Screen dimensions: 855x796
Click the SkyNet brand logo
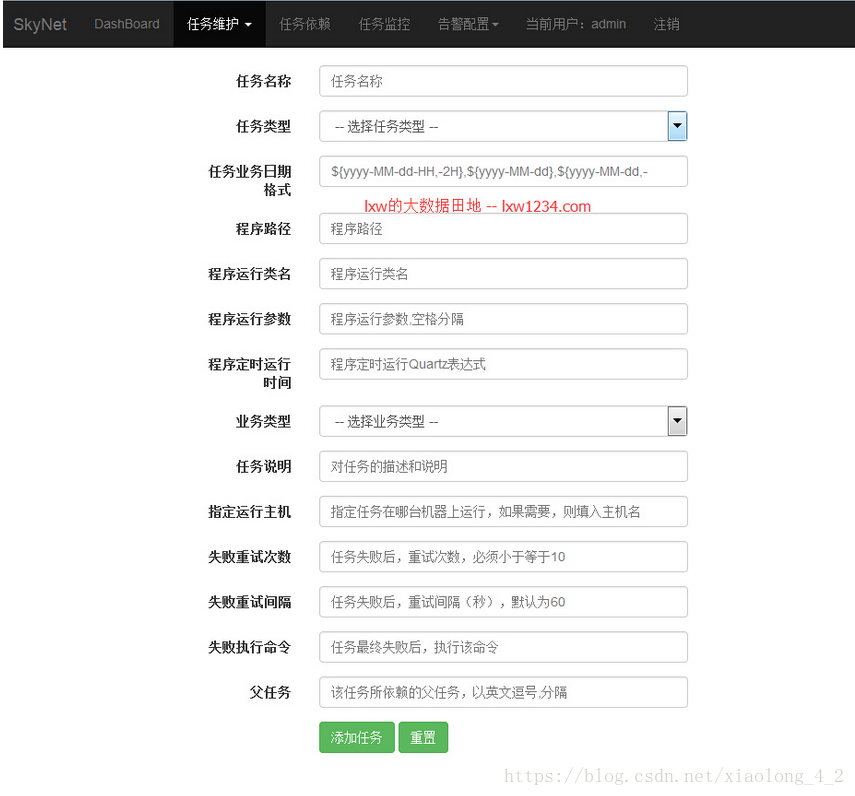pos(40,25)
